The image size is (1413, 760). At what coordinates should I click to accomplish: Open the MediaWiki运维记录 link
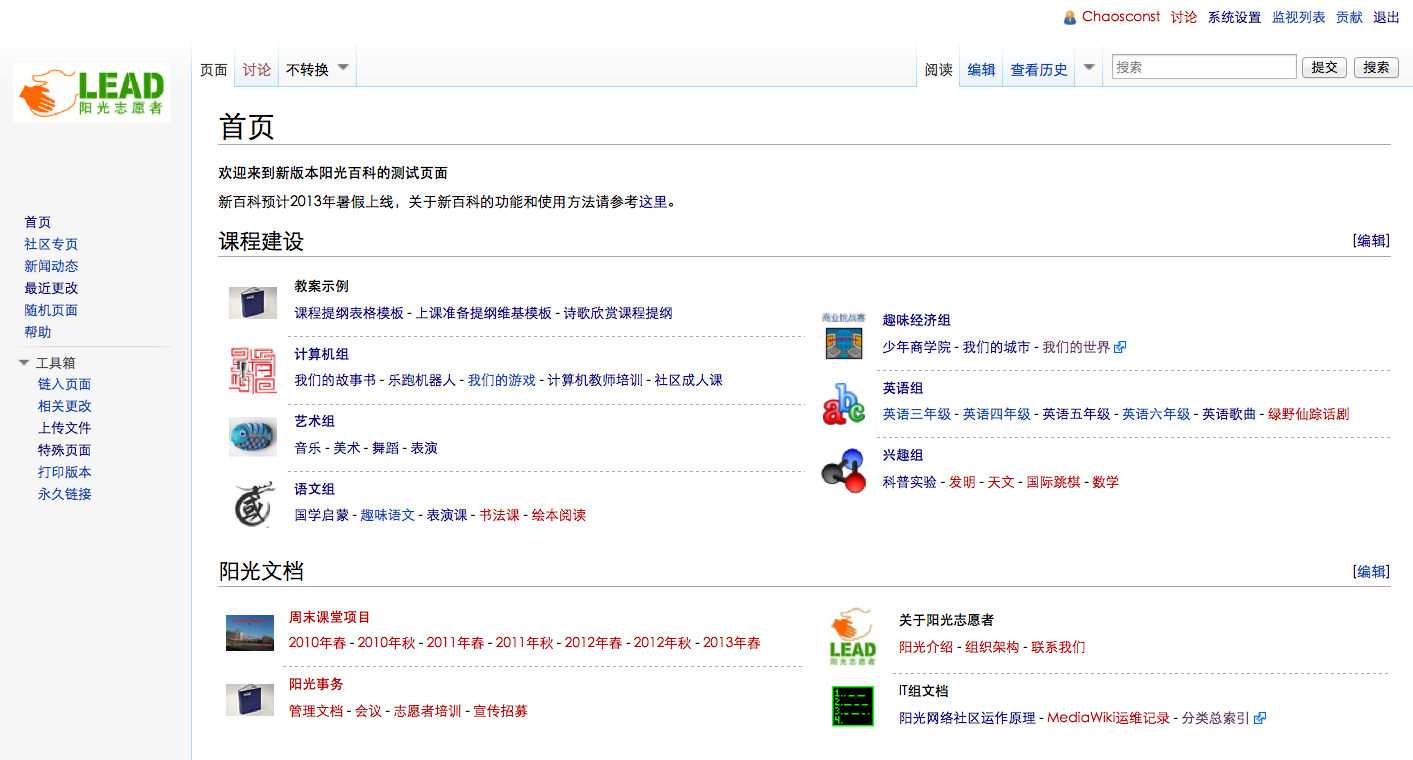click(1108, 718)
